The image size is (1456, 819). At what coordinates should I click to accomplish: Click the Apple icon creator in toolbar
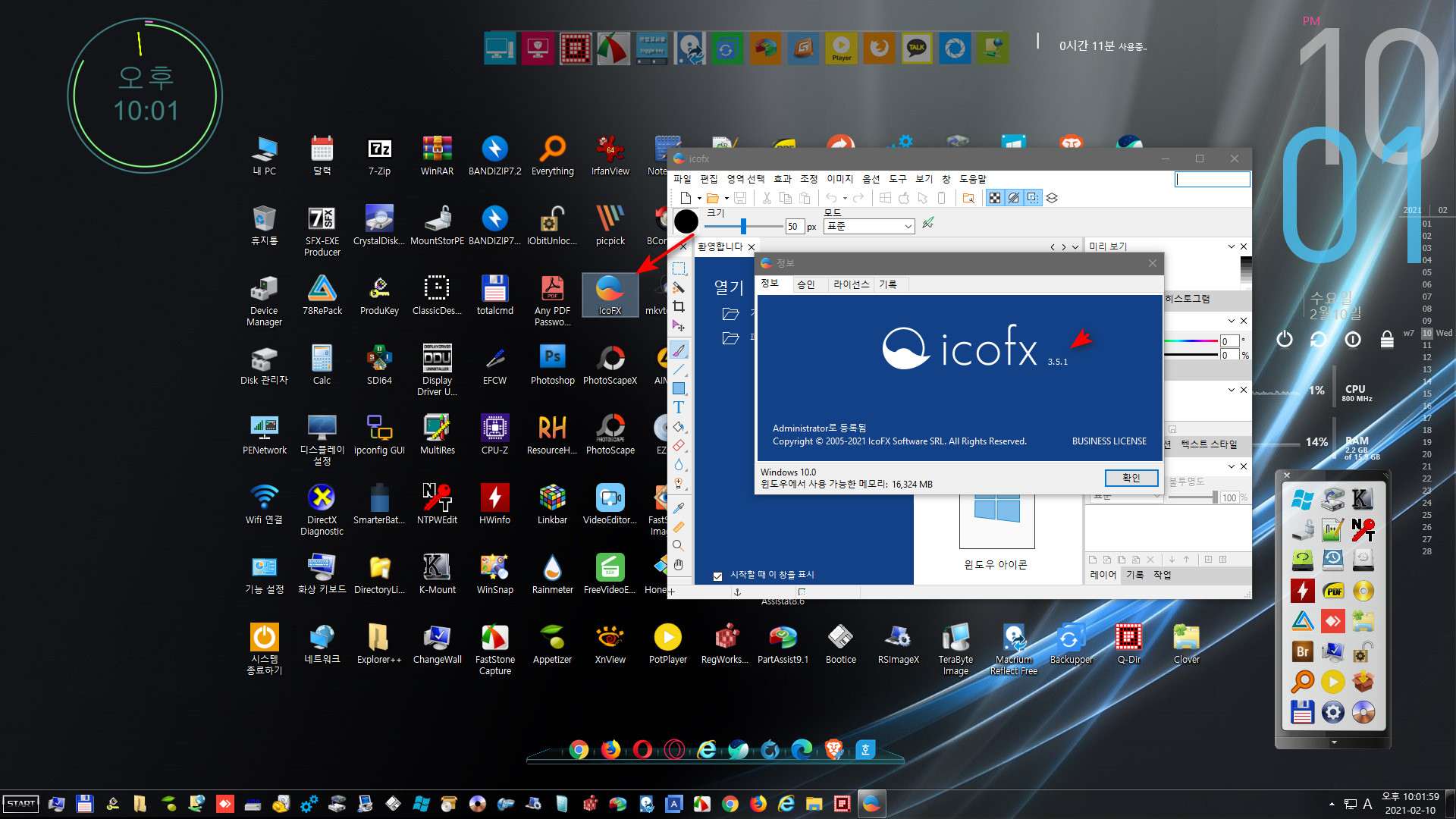pos(904,198)
